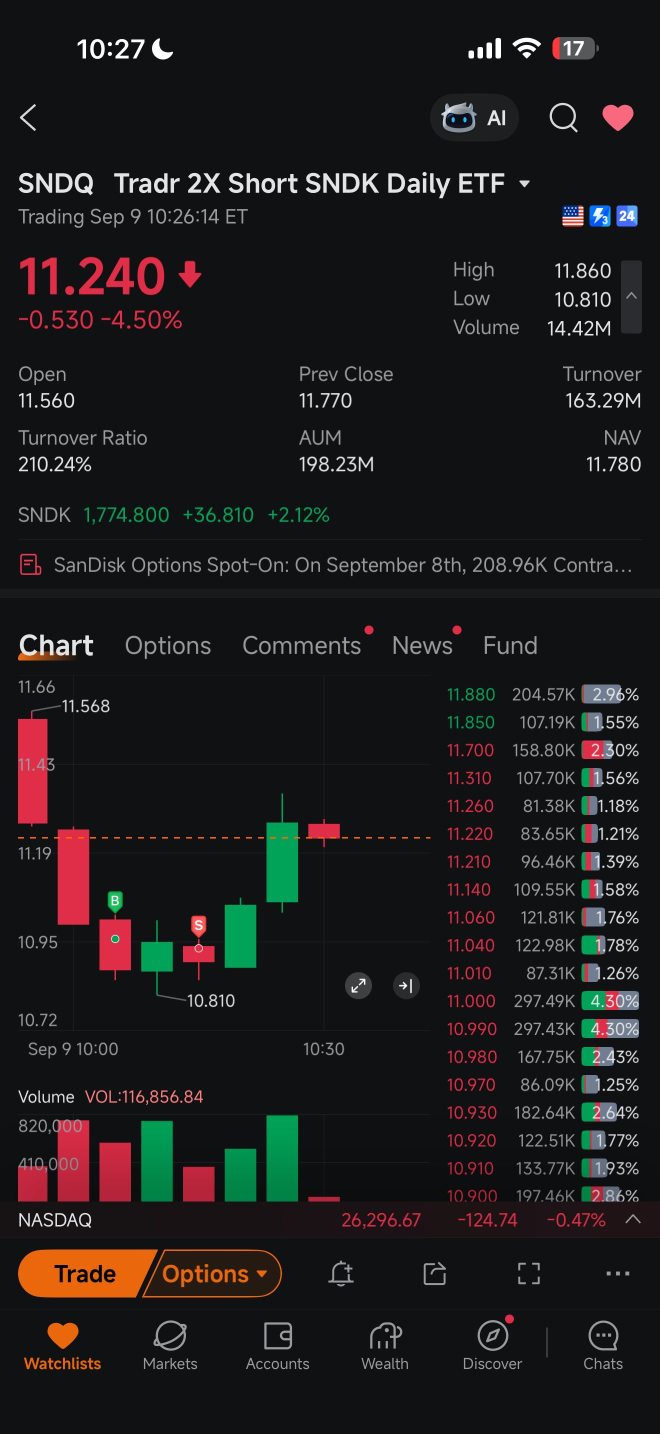Toggle the pink heart favorite icon
The height and width of the screenshot is (1434, 660).
pos(618,118)
